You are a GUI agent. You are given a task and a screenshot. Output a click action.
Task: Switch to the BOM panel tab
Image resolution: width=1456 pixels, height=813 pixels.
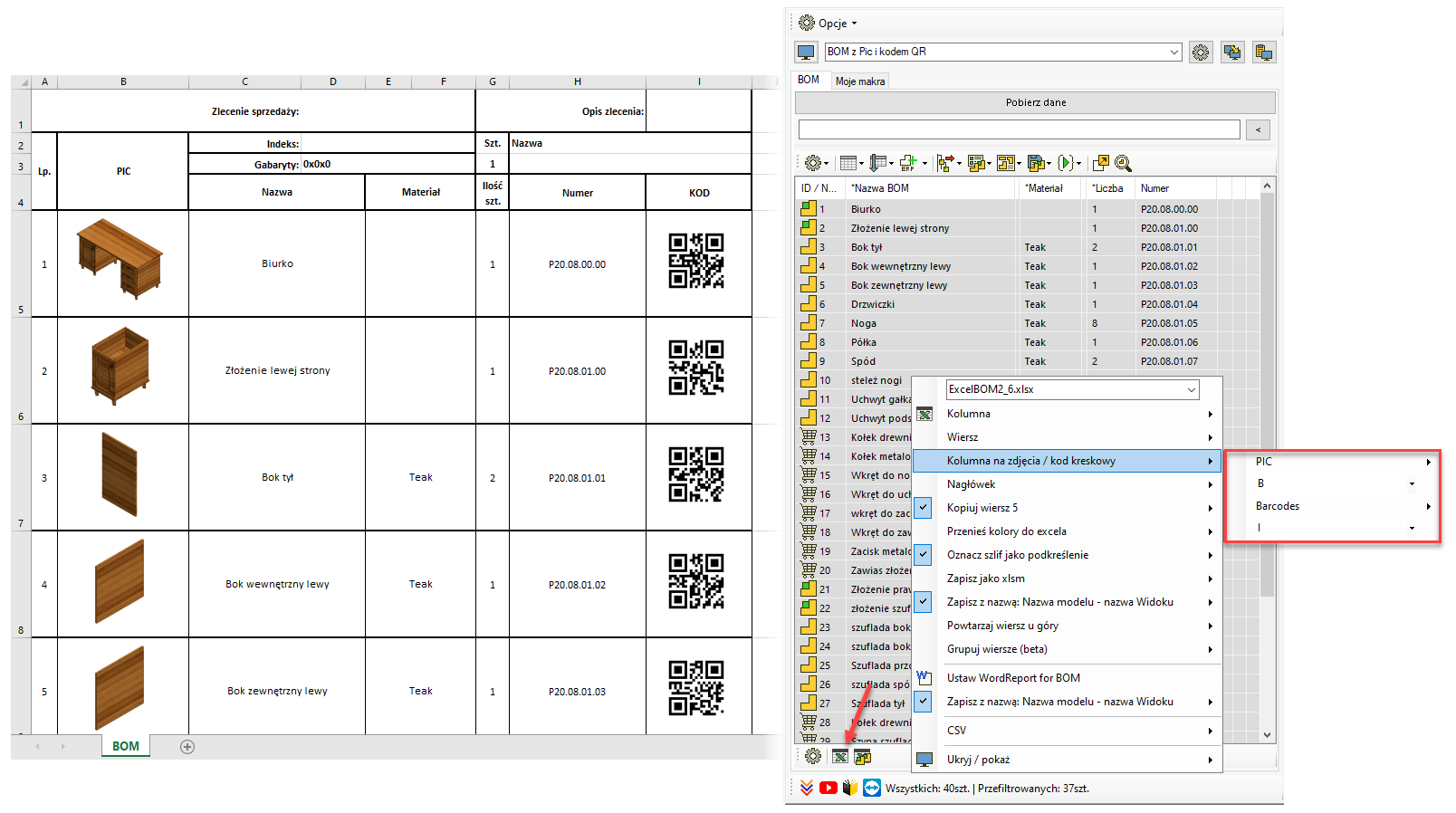click(809, 80)
